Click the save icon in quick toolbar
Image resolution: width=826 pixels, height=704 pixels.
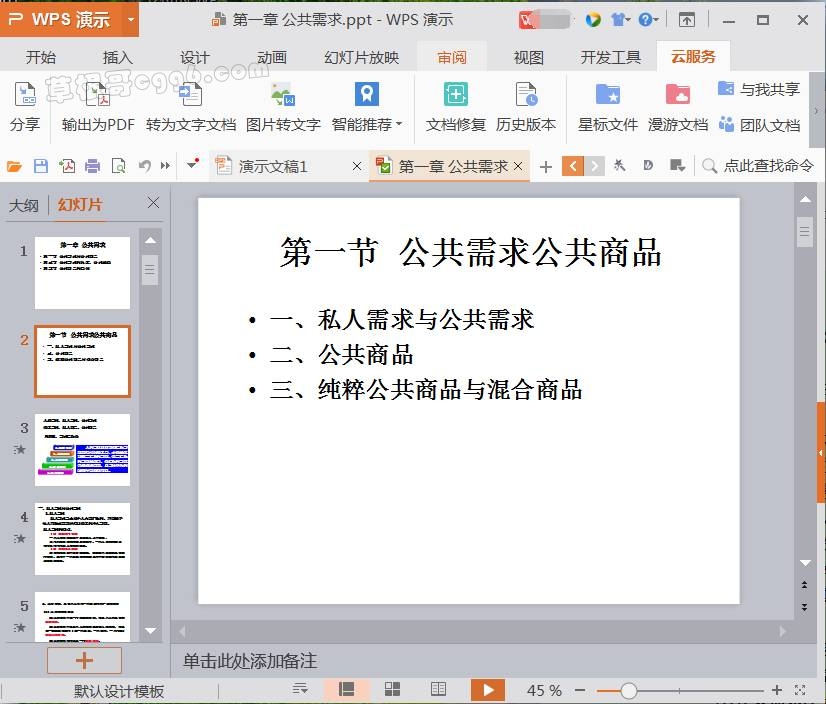pos(41,166)
